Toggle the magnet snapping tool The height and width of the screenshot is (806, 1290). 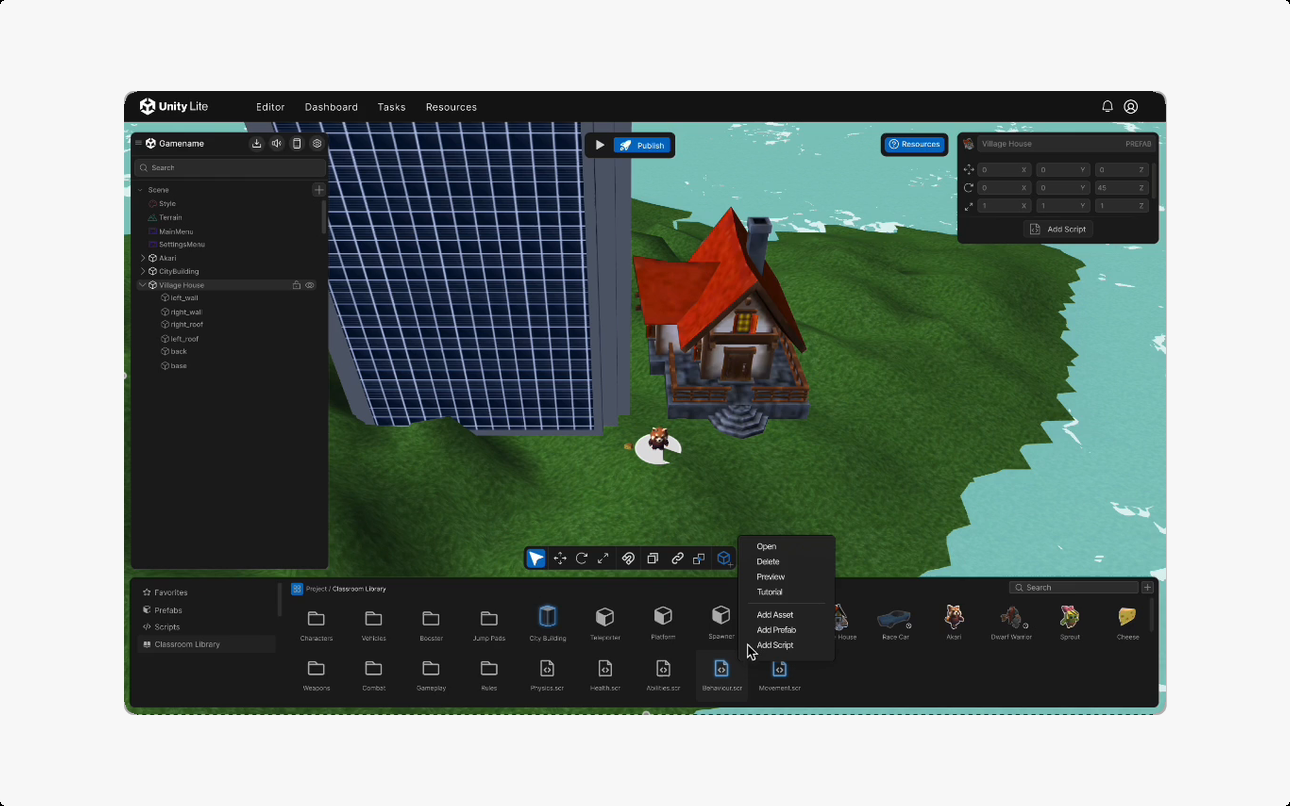coord(628,559)
